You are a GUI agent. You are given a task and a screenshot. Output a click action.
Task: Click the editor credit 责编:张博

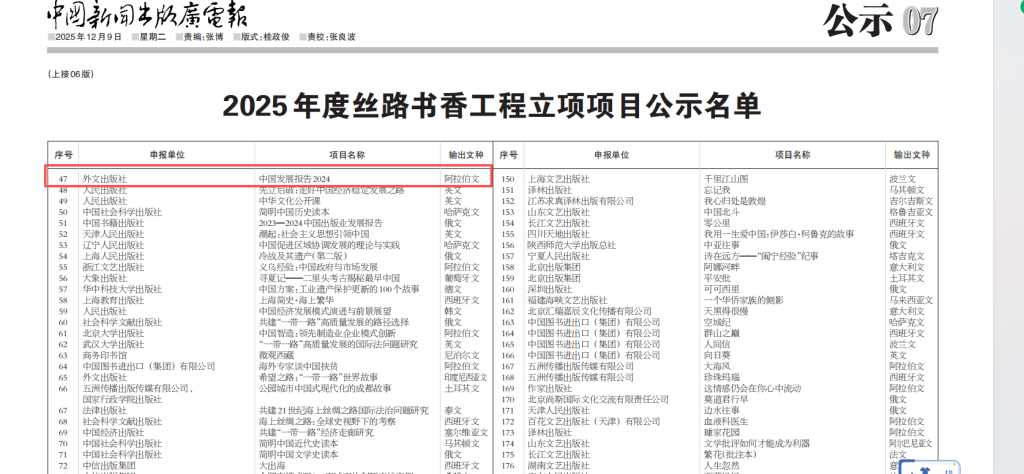coord(202,38)
